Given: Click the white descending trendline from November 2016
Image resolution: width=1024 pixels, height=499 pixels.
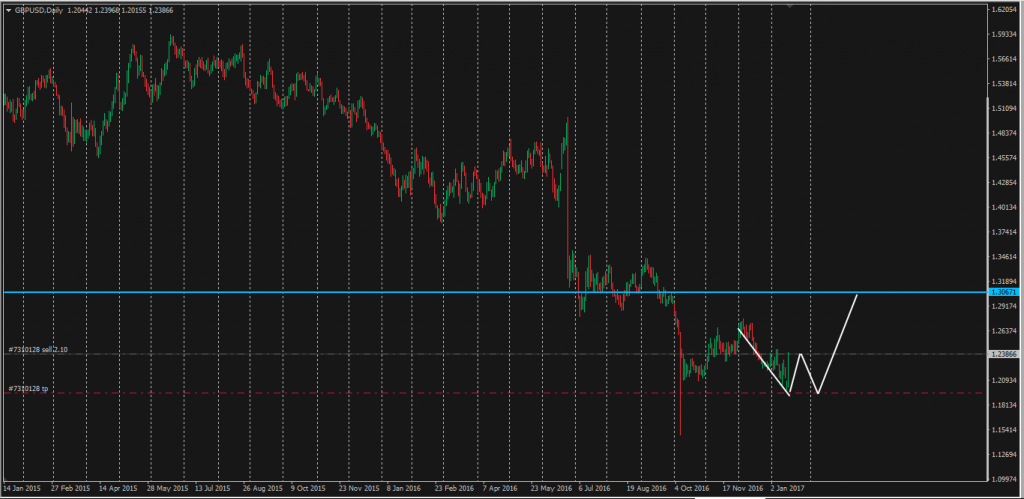Looking at the screenshot, I should 763,360.
